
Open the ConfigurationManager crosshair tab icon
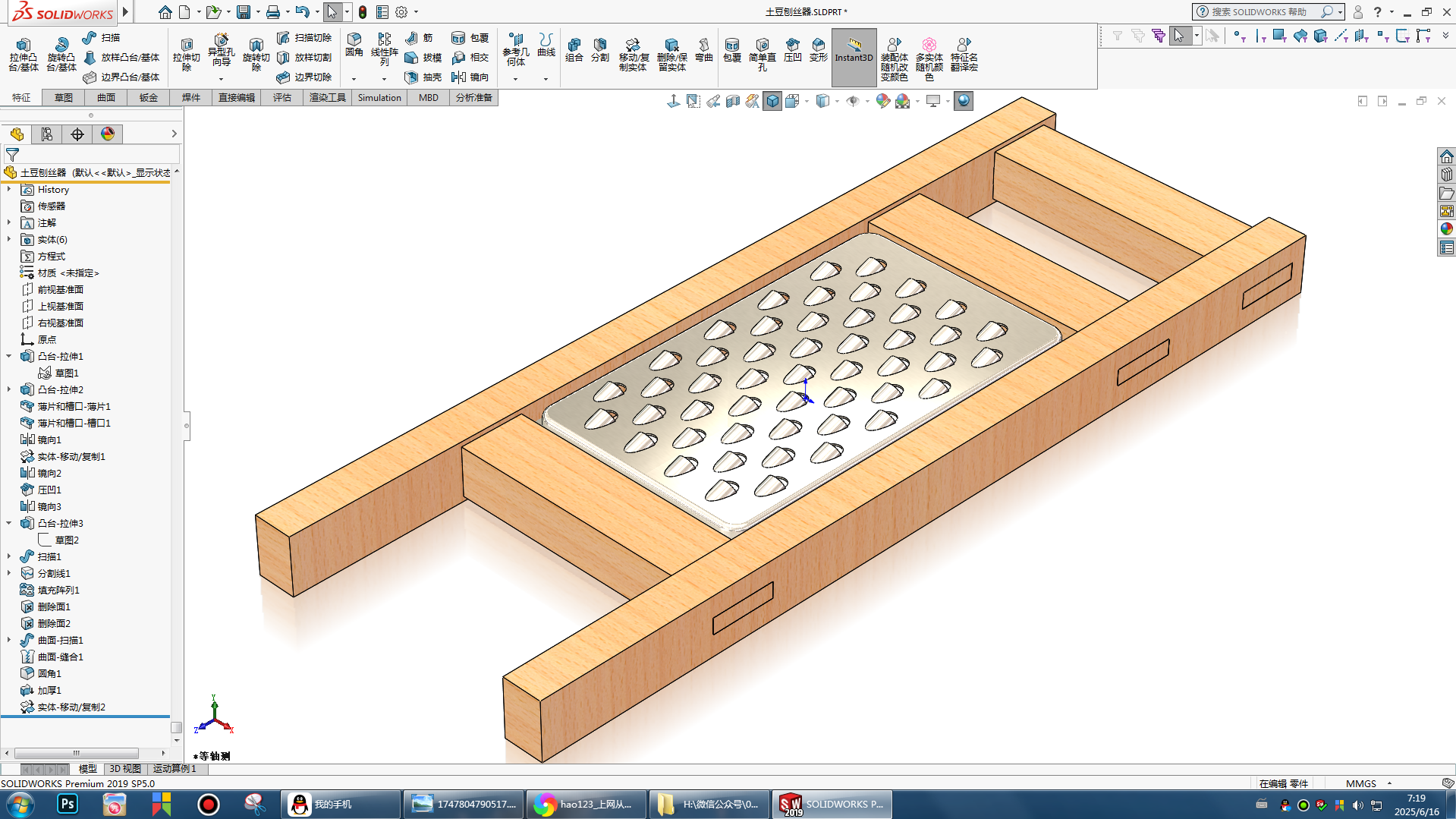pos(77,134)
